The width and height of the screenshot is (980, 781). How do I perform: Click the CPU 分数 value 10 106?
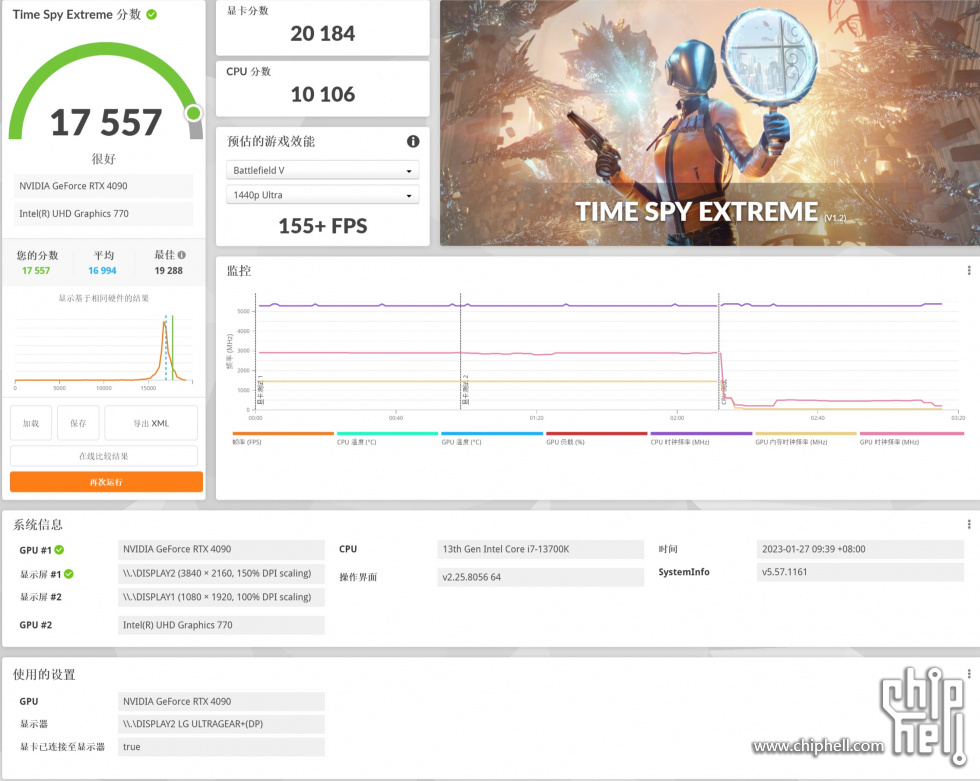(322, 94)
